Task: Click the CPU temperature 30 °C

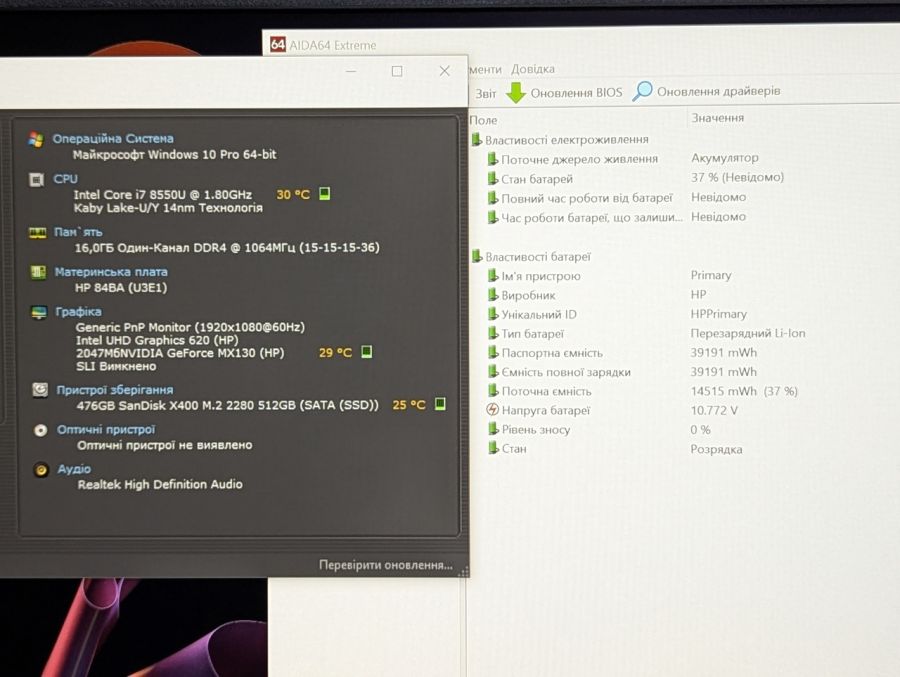Action: [293, 195]
